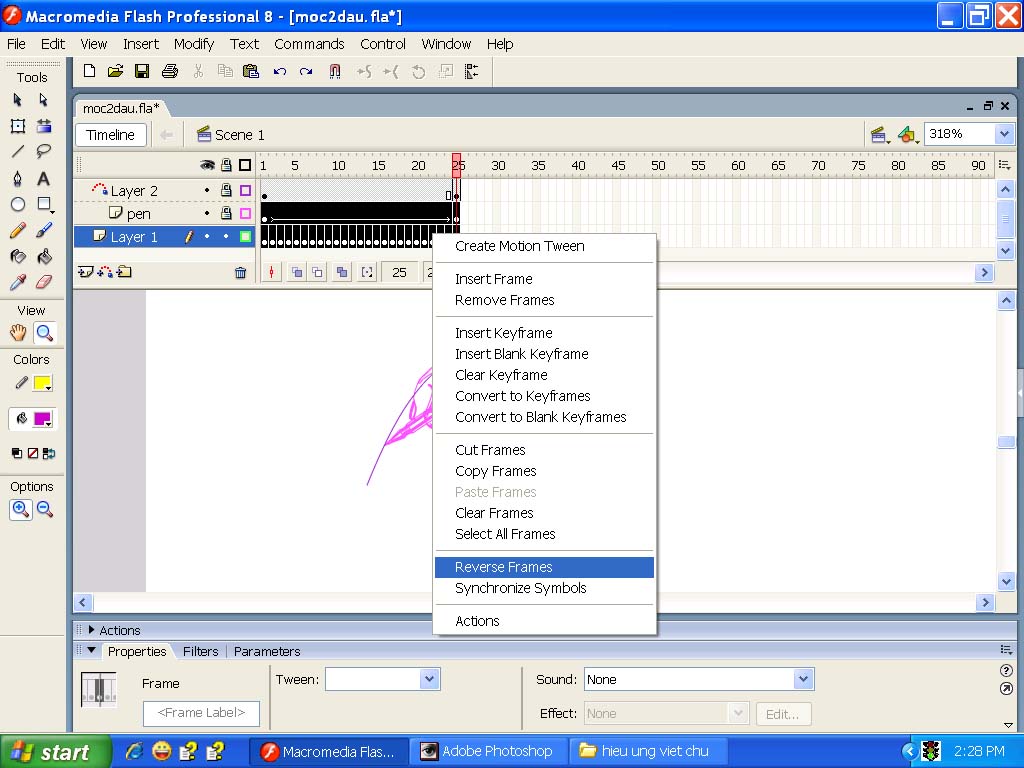The width and height of the screenshot is (1024, 768).
Task: Expand the Actions panel
Action: point(91,630)
